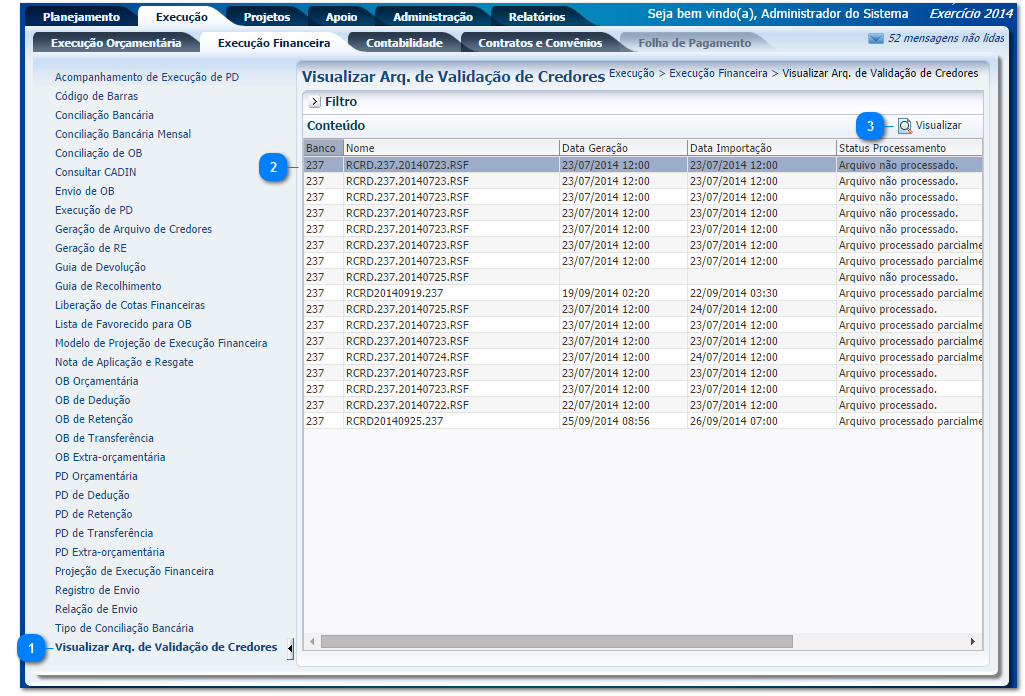Click the table's right scroll arrow

click(x=972, y=641)
